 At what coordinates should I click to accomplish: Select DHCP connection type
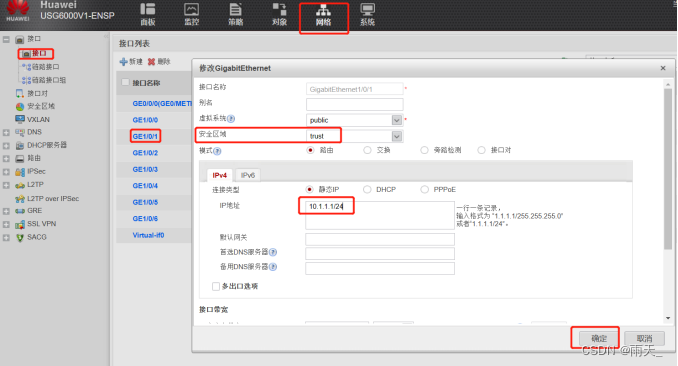pos(367,189)
